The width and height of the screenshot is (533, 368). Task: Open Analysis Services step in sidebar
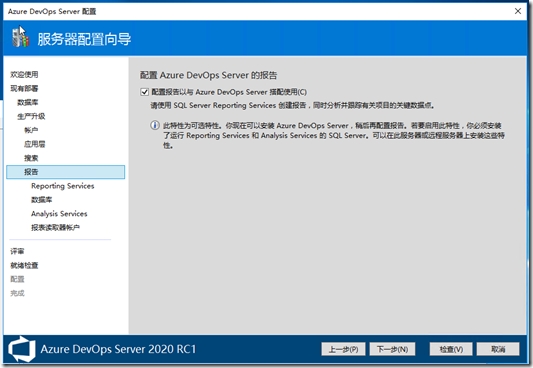59,214
